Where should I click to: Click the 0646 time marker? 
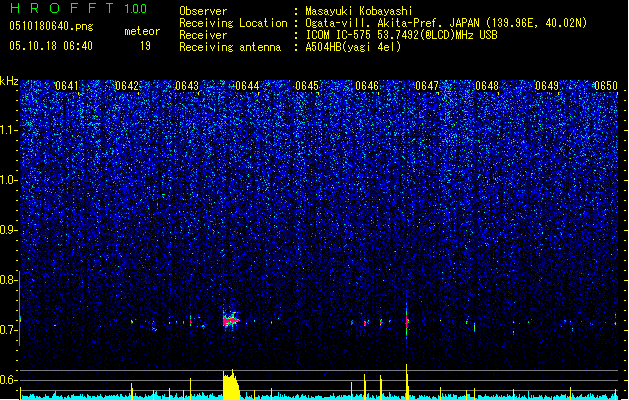367,86
